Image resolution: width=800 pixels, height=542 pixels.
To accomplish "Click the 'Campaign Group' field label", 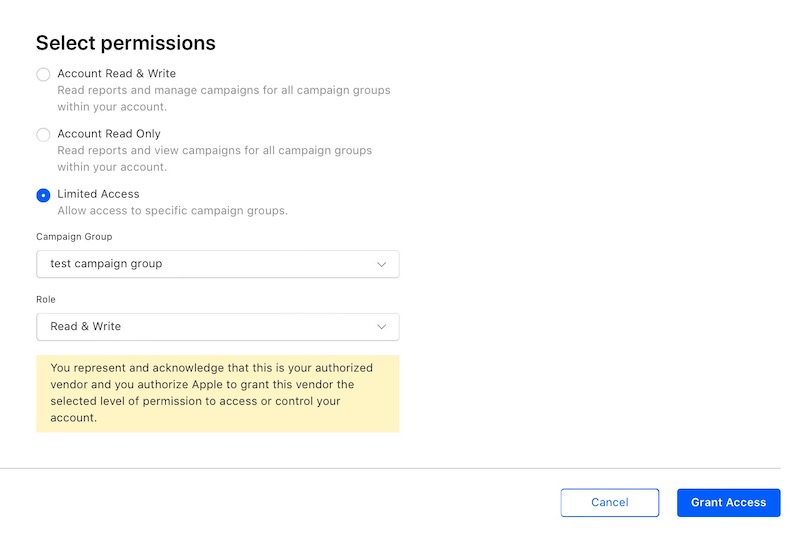I will pos(74,237).
